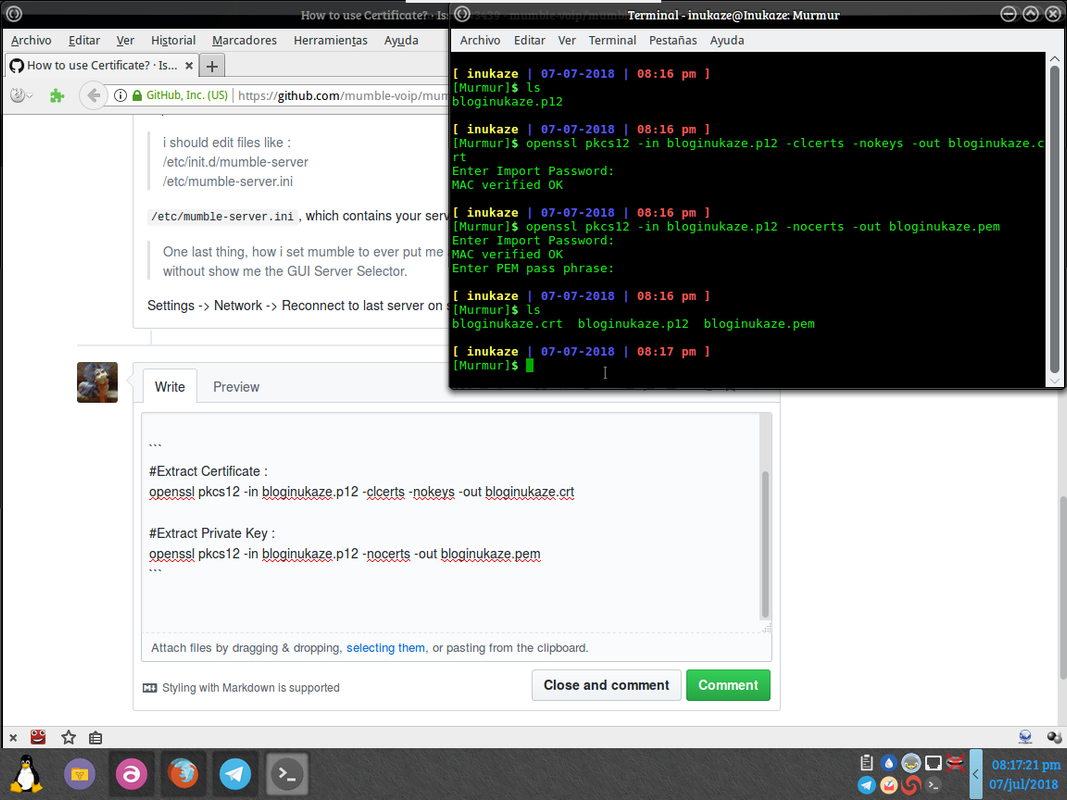Screen dimensions: 1067x800
Task: Click the terminal scrollbar up arrow
Action: 1054,59
